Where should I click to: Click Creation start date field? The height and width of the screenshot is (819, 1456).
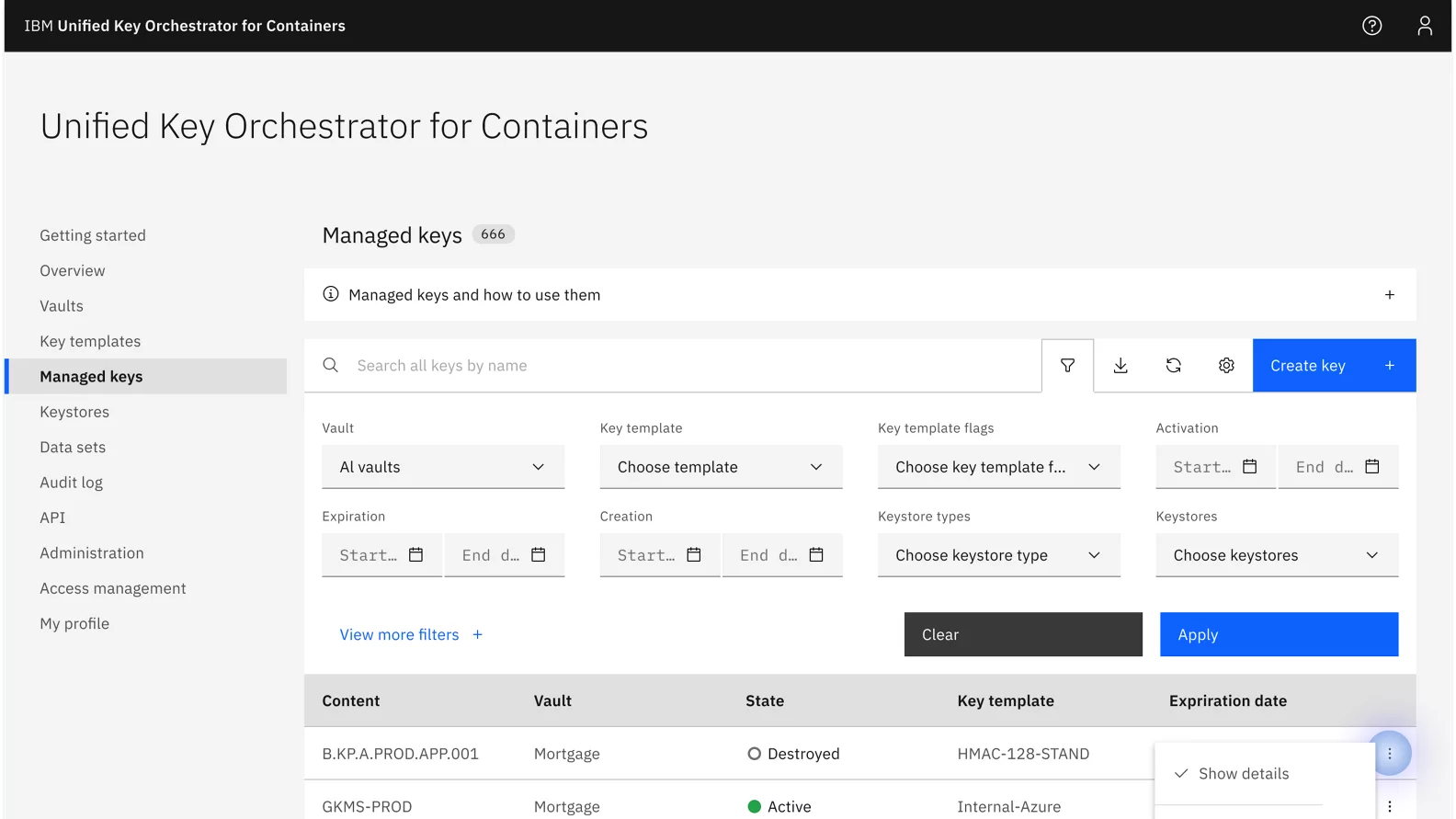coord(660,555)
